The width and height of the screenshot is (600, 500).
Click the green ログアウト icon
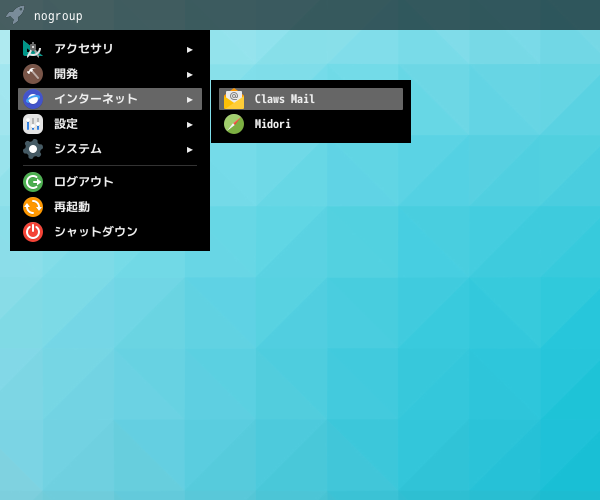click(x=33, y=182)
